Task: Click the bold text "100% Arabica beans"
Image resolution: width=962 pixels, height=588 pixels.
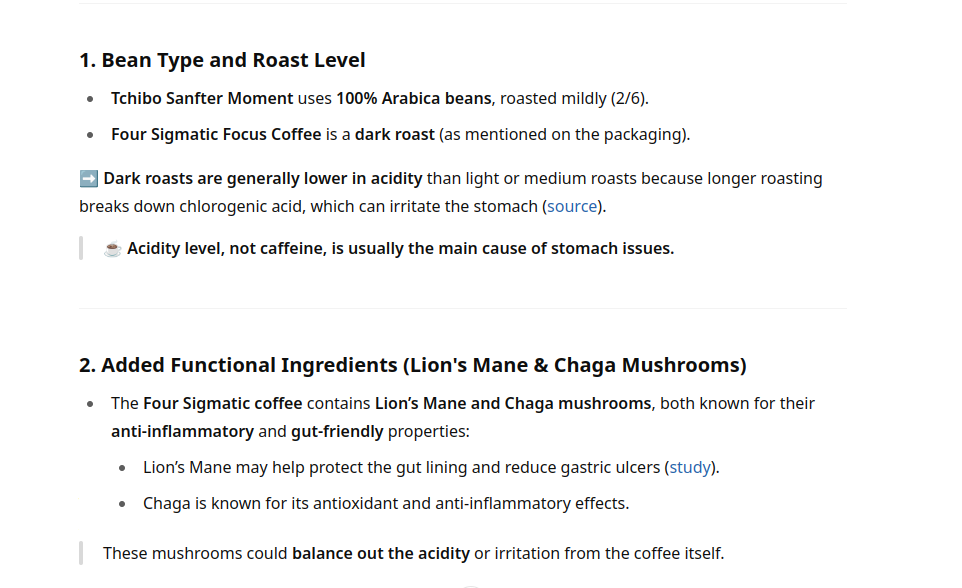Action: 414,98
